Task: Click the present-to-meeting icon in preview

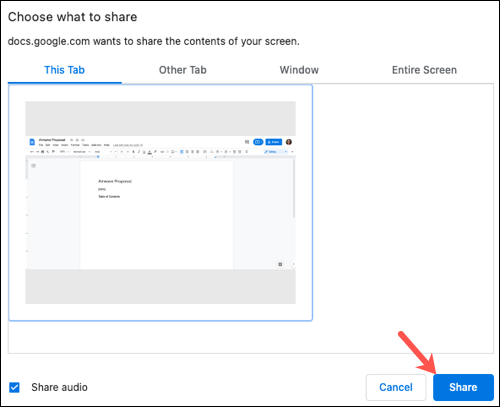Action: 258,142
